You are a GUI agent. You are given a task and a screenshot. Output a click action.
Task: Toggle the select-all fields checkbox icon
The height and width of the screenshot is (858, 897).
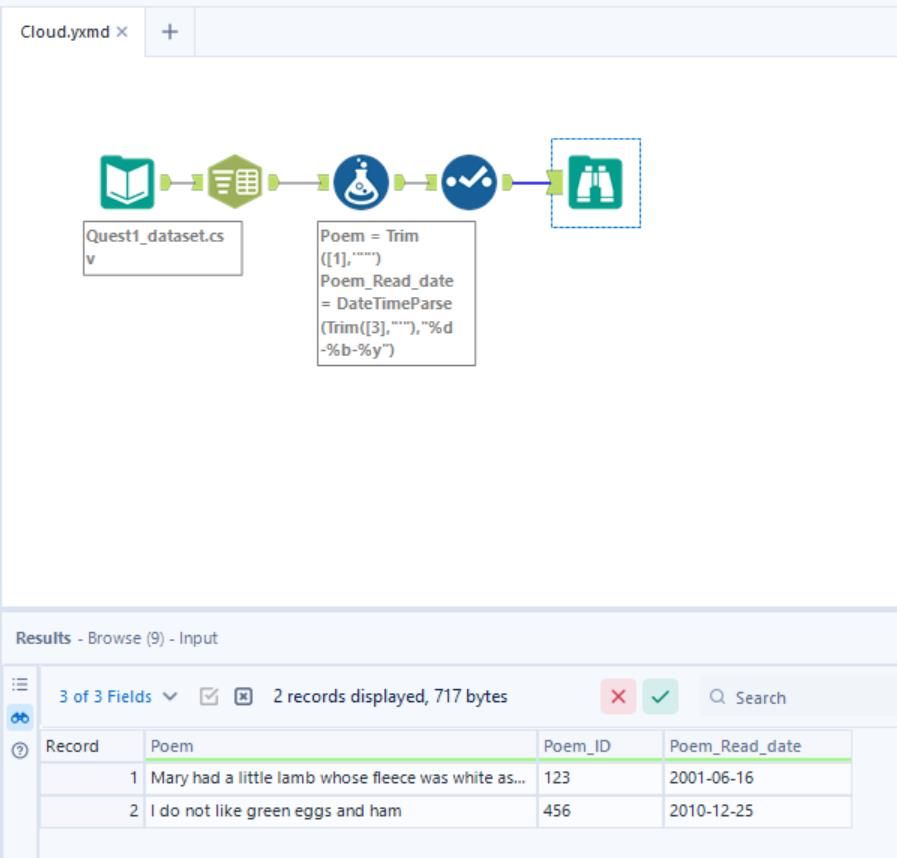(209, 697)
